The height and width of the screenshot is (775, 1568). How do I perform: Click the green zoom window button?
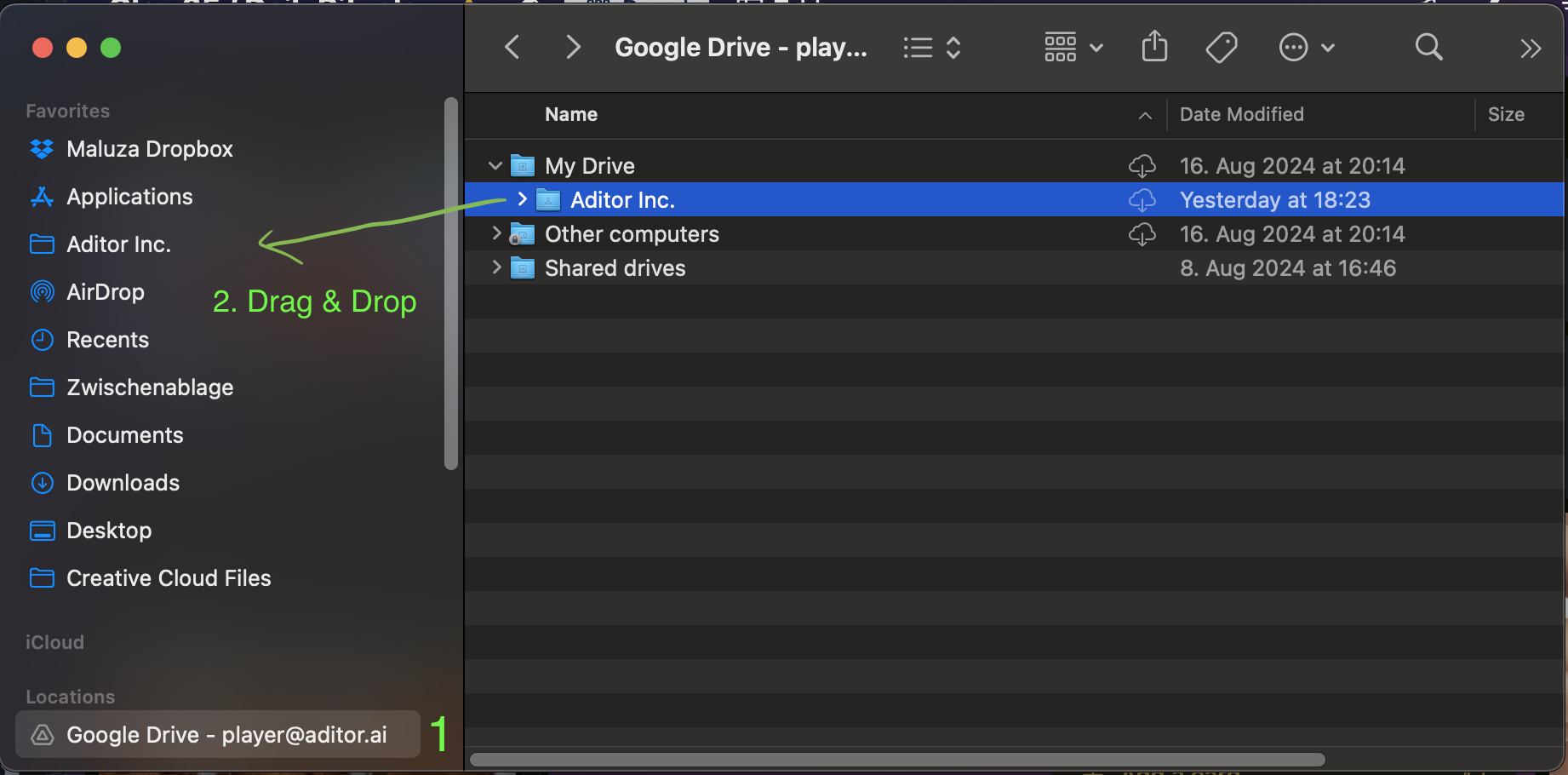pyautogui.click(x=111, y=48)
